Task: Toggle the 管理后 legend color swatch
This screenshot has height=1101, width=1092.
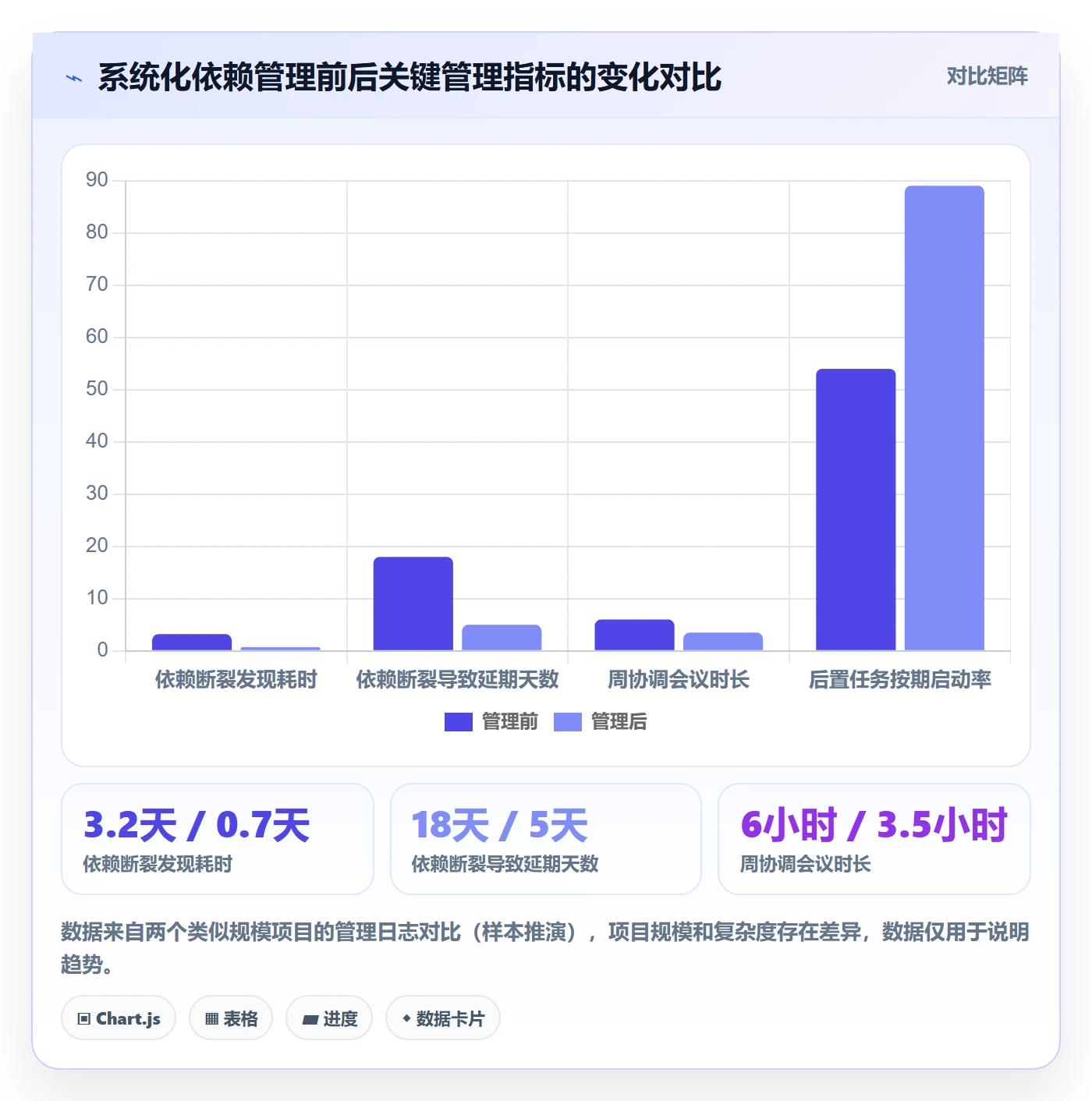Action: (568, 722)
